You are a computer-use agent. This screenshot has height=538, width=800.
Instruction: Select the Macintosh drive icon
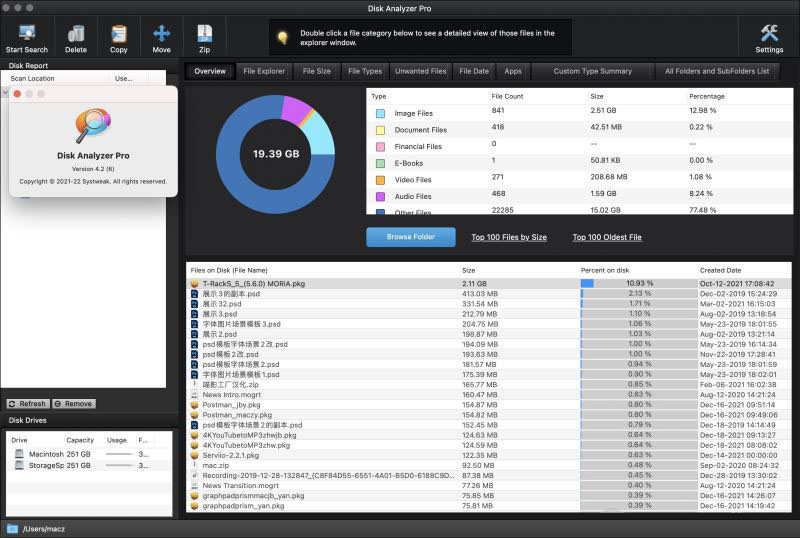coord(19,454)
